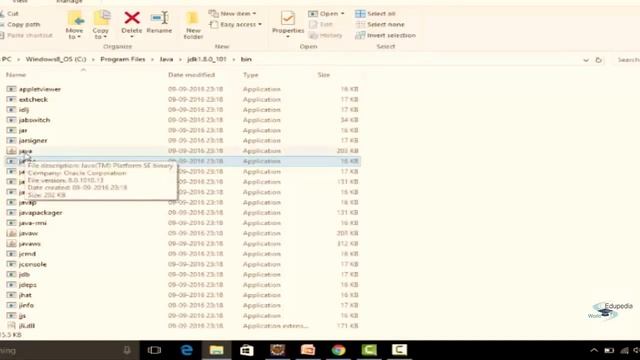Click the Program Files breadcrumb

click(123, 59)
